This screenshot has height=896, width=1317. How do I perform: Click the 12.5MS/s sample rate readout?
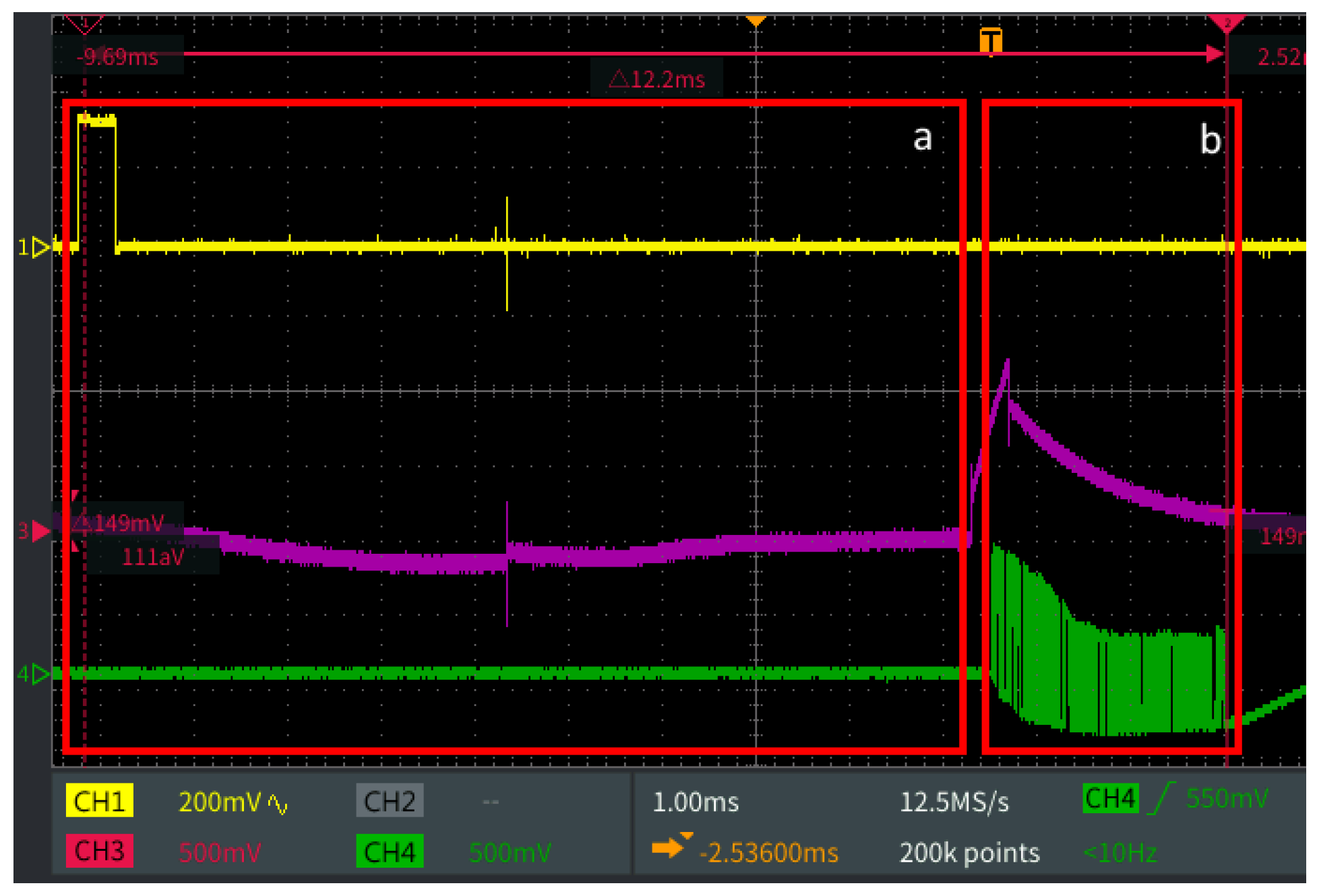954,802
